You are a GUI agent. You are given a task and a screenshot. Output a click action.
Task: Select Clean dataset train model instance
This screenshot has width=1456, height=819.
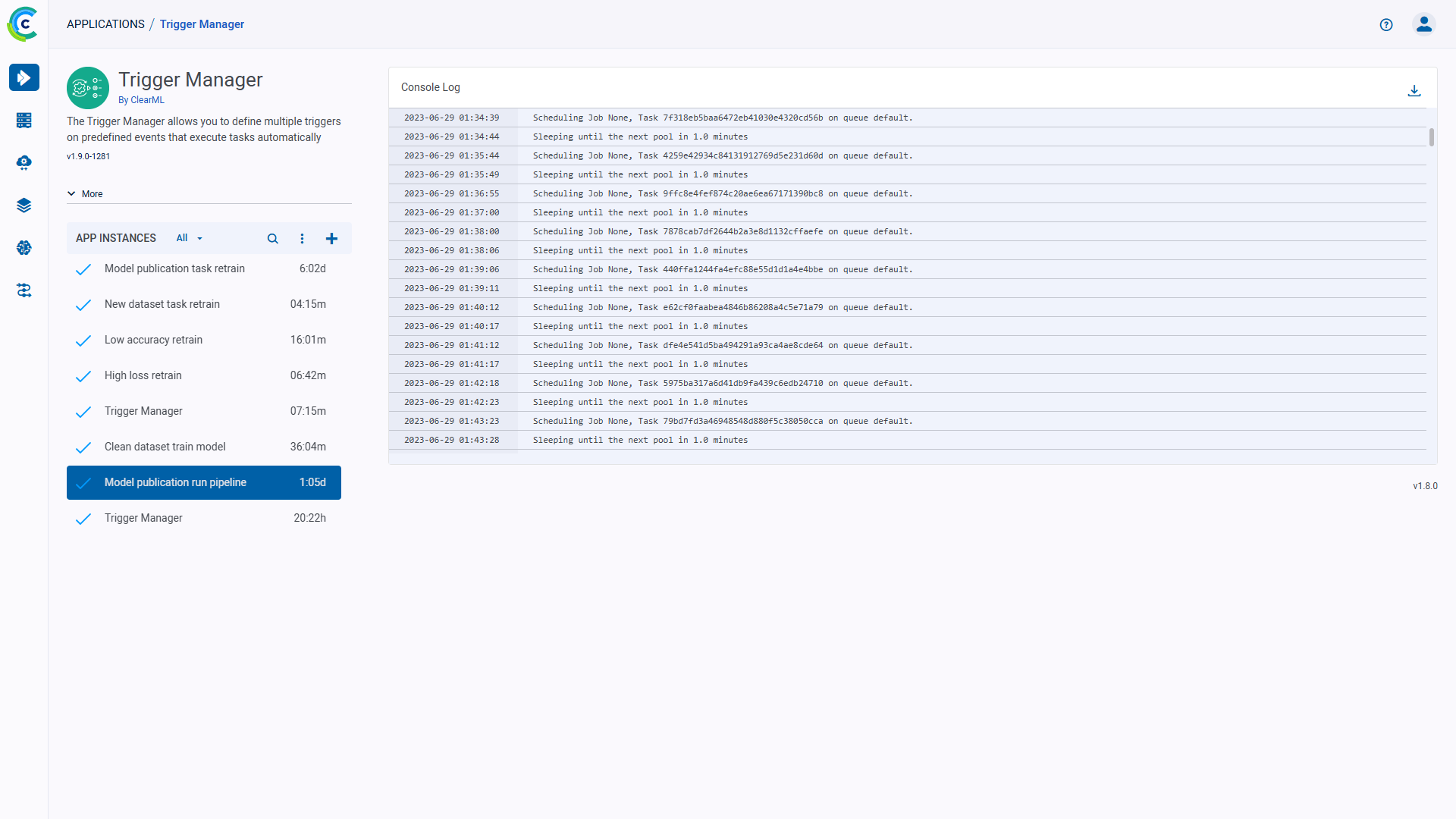[x=165, y=447]
